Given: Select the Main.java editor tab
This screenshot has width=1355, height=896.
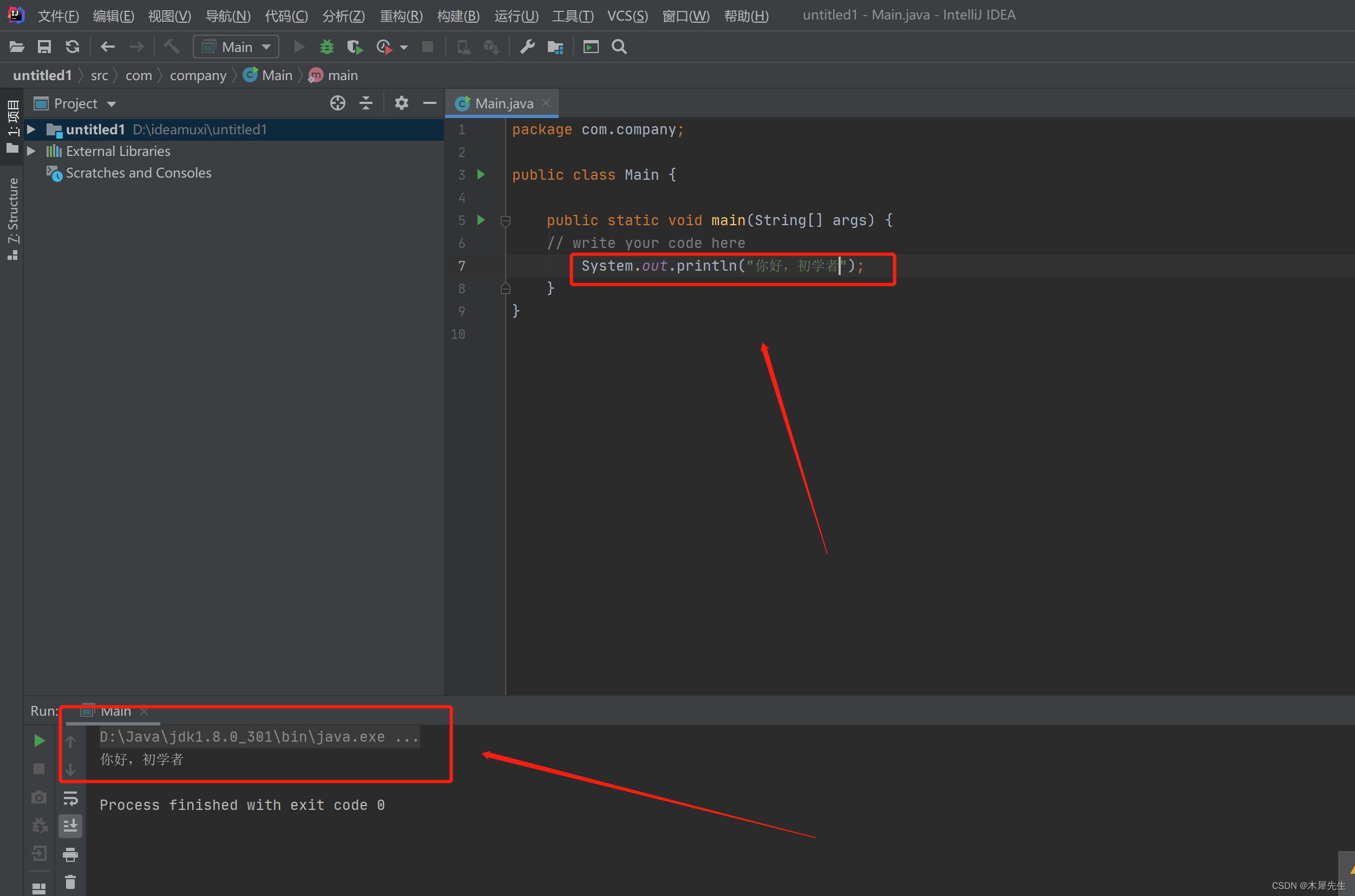Looking at the screenshot, I should pyautogui.click(x=503, y=103).
